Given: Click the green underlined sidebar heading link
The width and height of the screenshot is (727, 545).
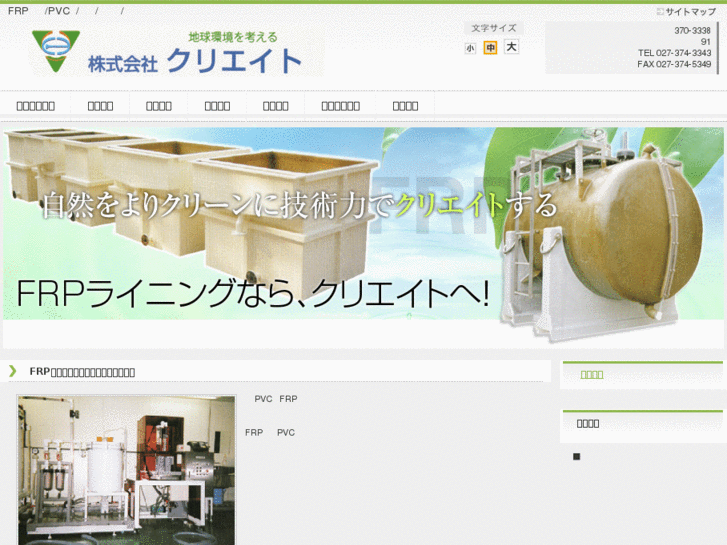Looking at the screenshot, I should click(x=592, y=375).
